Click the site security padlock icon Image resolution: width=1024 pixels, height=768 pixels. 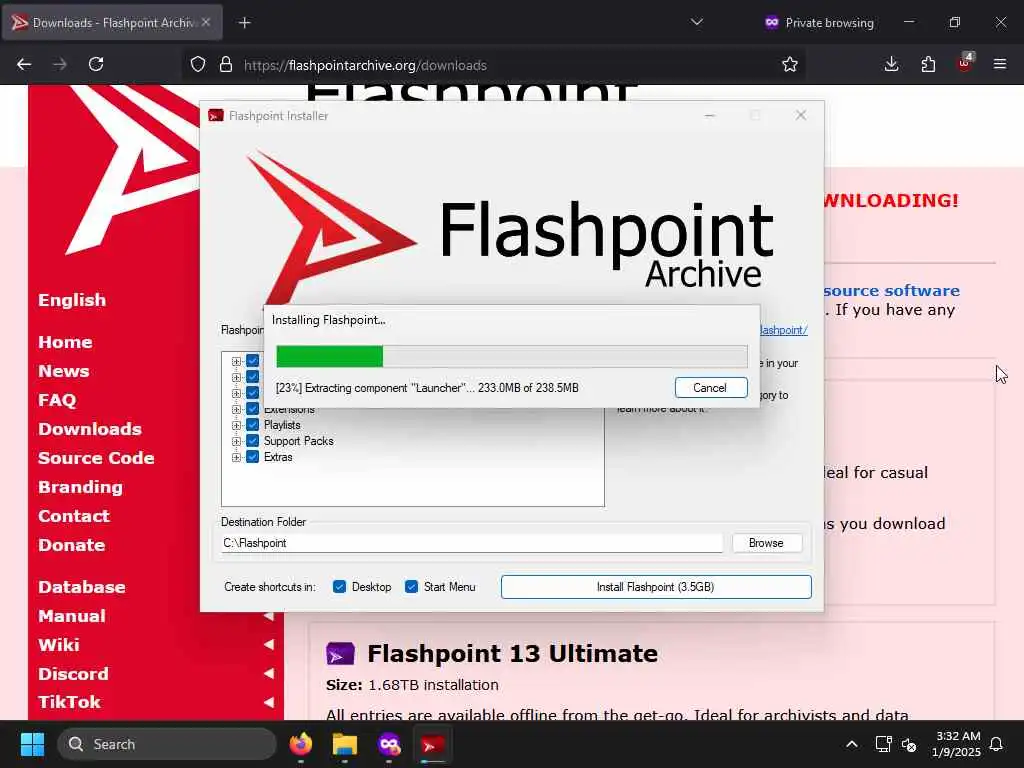226,65
